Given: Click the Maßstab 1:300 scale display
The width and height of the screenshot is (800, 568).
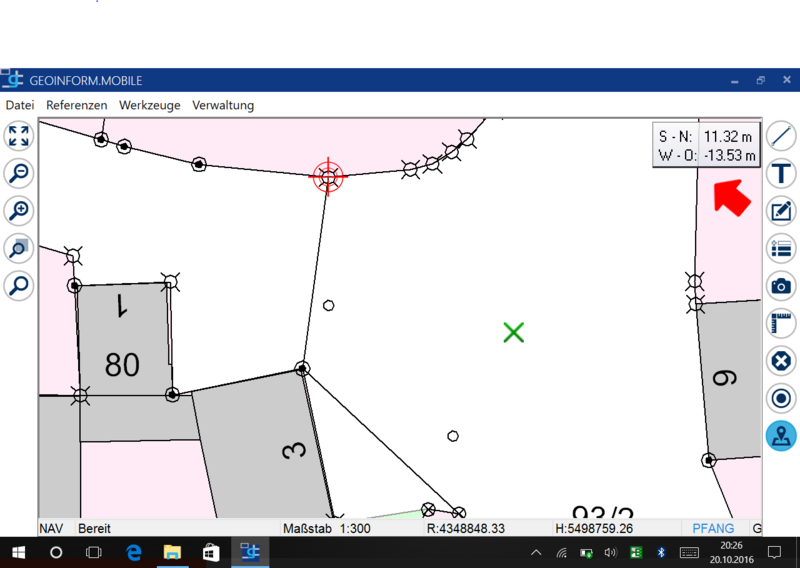Looking at the screenshot, I should [x=327, y=528].
